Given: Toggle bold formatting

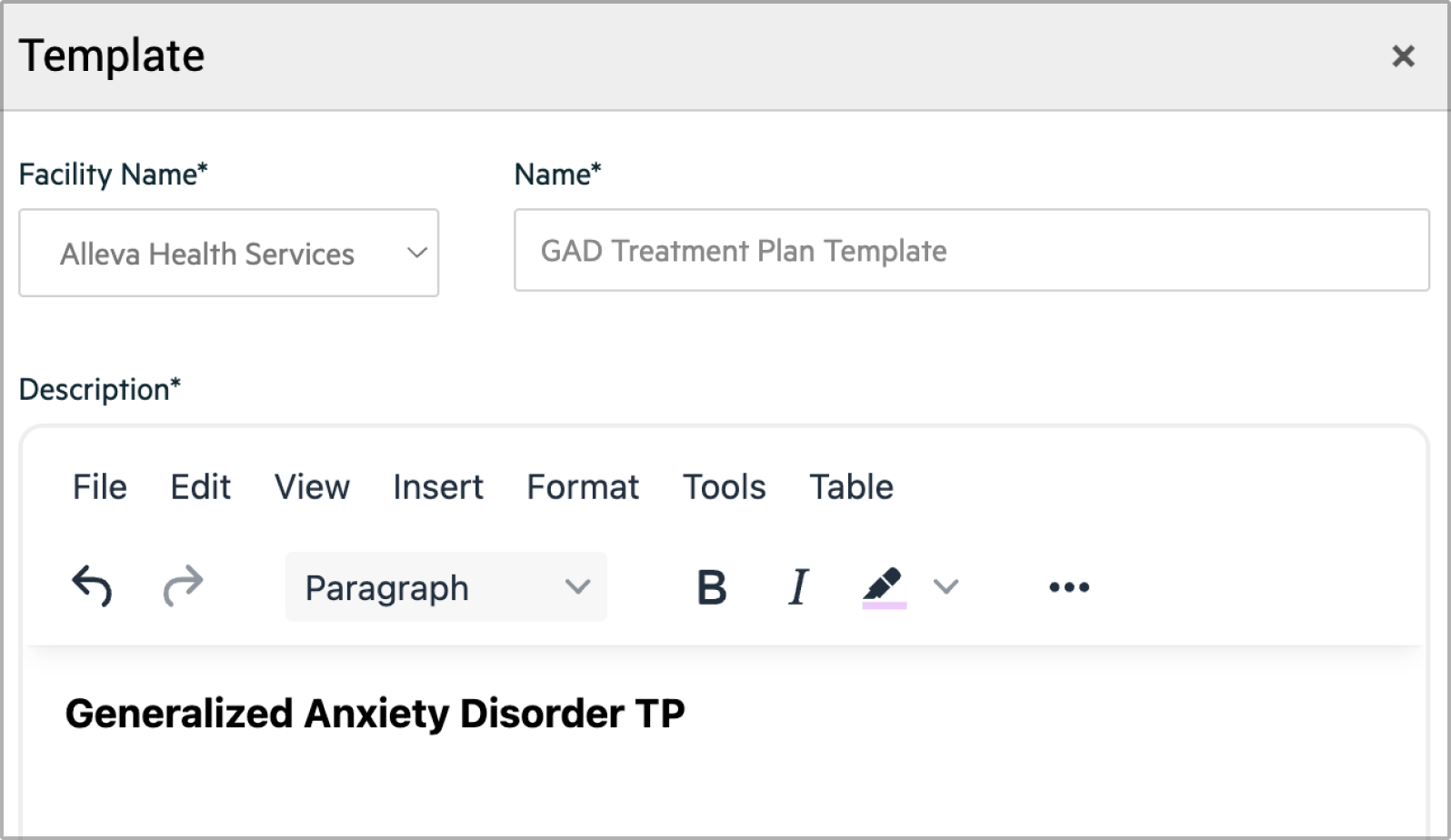Looking at the screenshot, I should tap(711, 587).
